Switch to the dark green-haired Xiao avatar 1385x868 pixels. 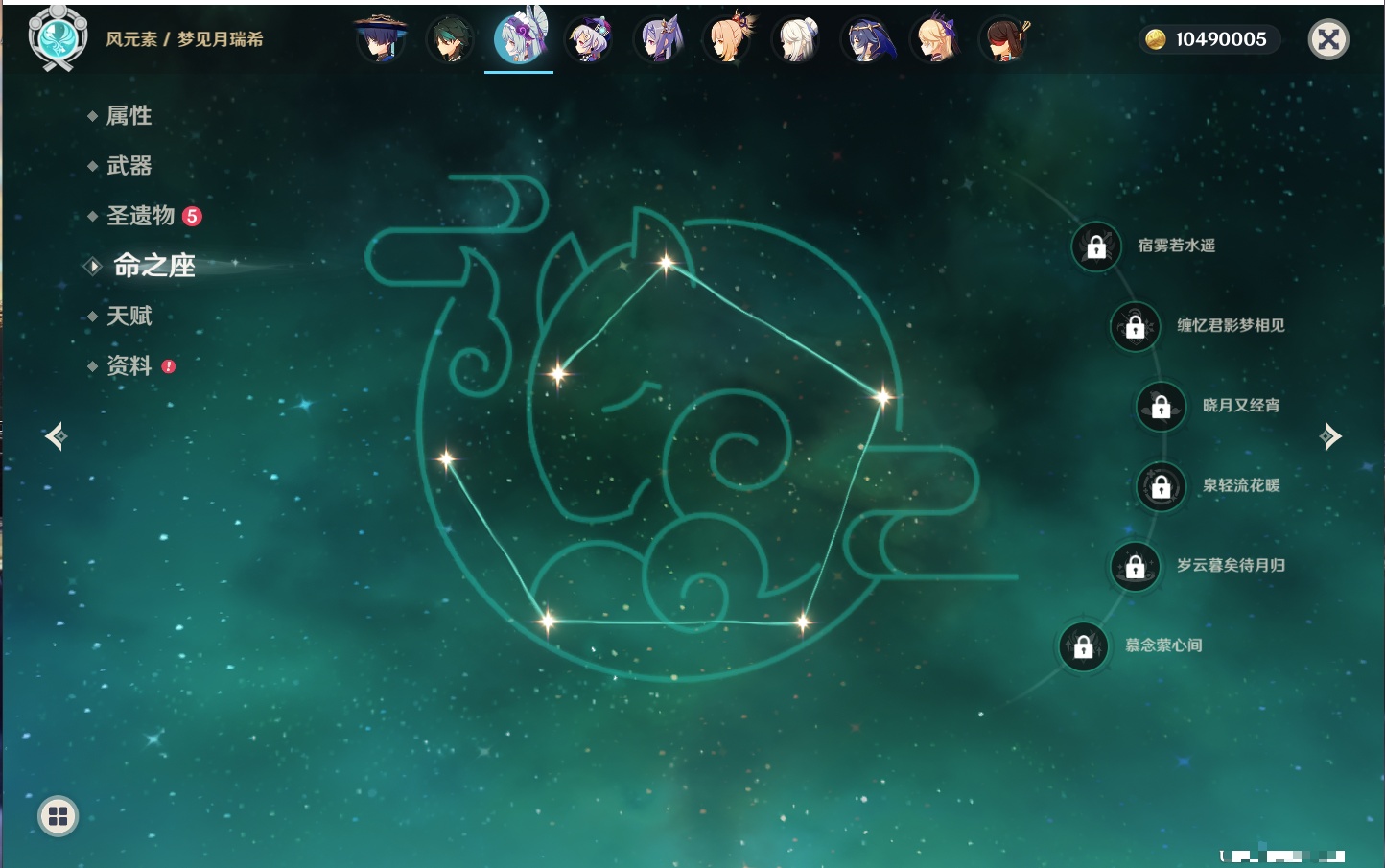[x=450, y=39]
